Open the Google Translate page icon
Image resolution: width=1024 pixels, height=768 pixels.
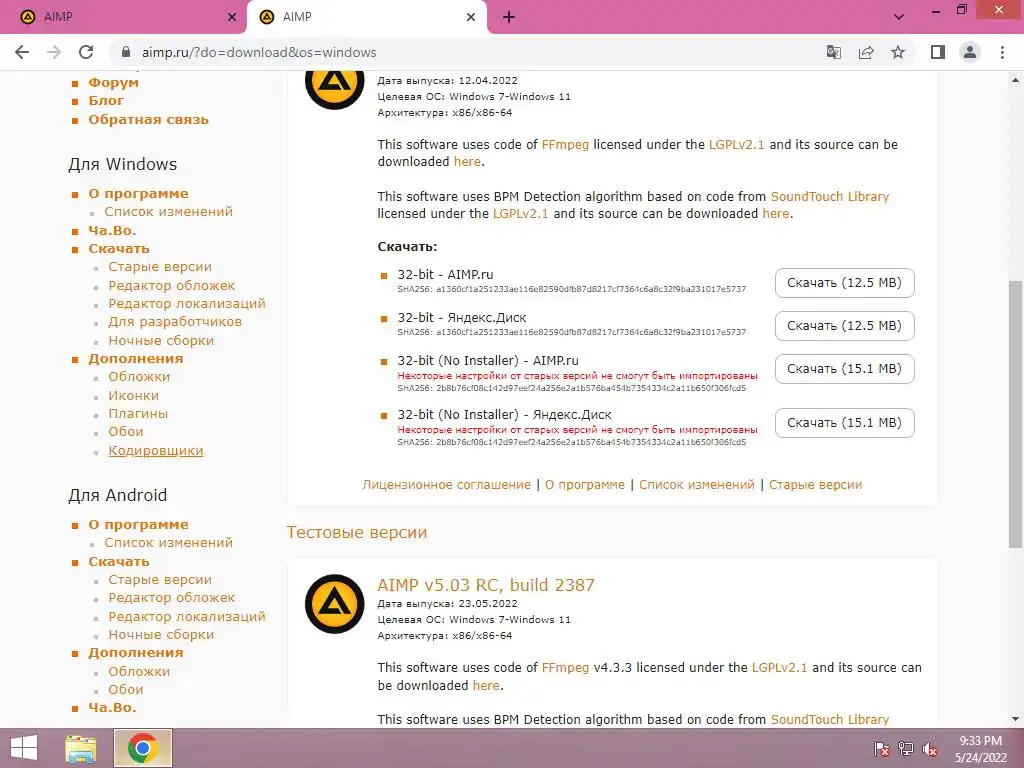[x=834, y=52]
